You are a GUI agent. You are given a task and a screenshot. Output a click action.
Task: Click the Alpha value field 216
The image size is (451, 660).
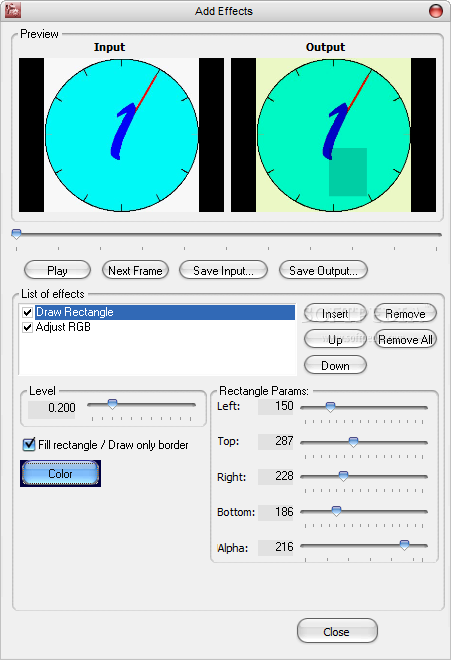(276, 547)
